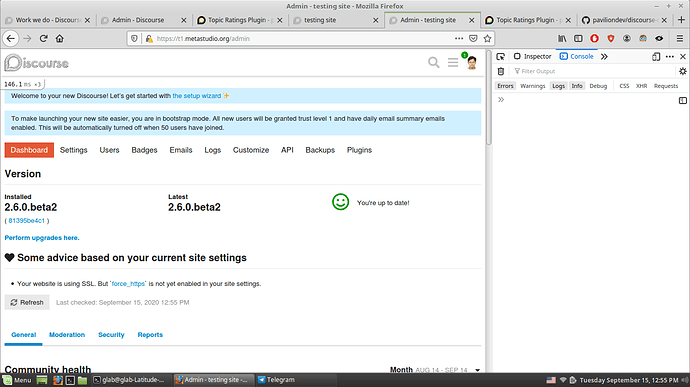Activate the devtools element picker icon
Screen dimensions: 690x387
pyautogui.click(x=500, y=56)
